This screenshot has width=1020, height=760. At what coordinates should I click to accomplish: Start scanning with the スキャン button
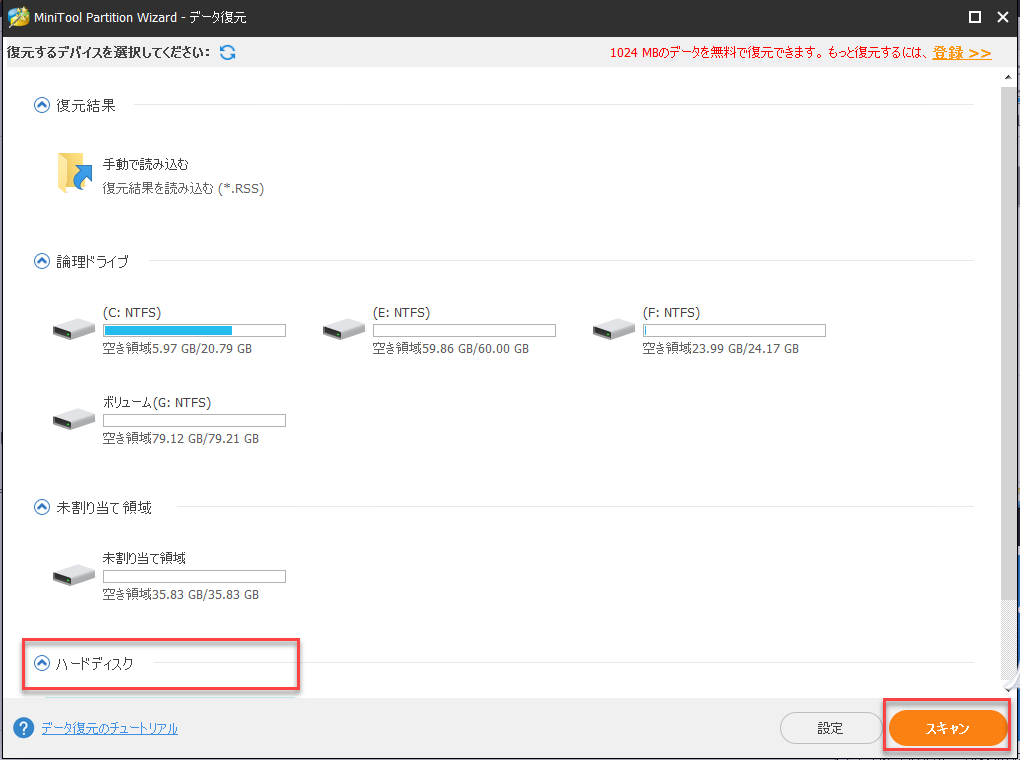click(946, 727)
